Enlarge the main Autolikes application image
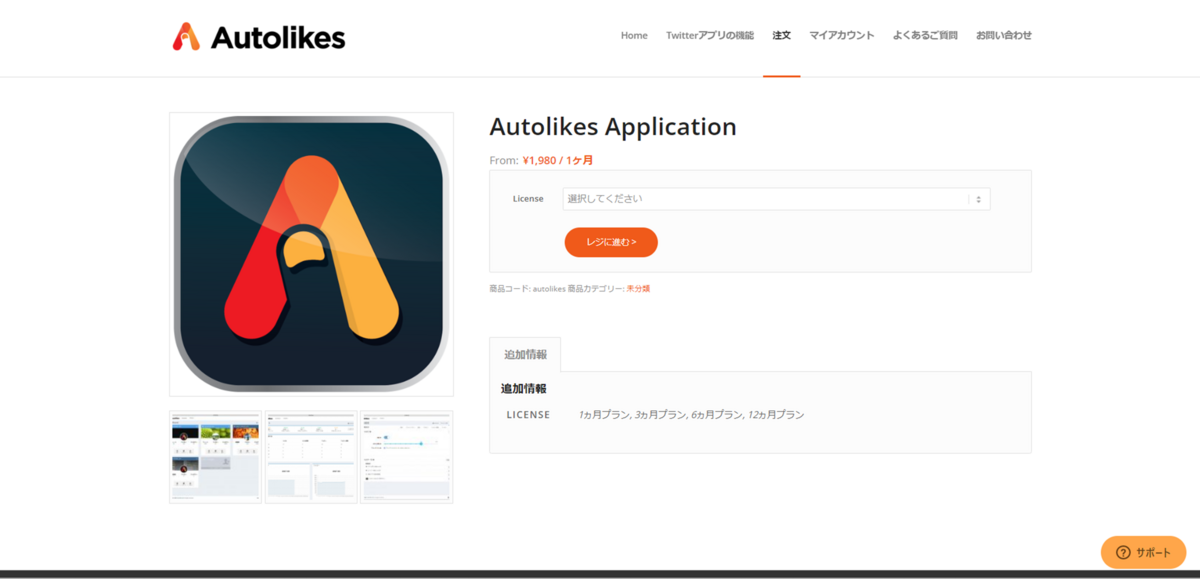Viewport: 1200px width, 579px height. [311, 254]
